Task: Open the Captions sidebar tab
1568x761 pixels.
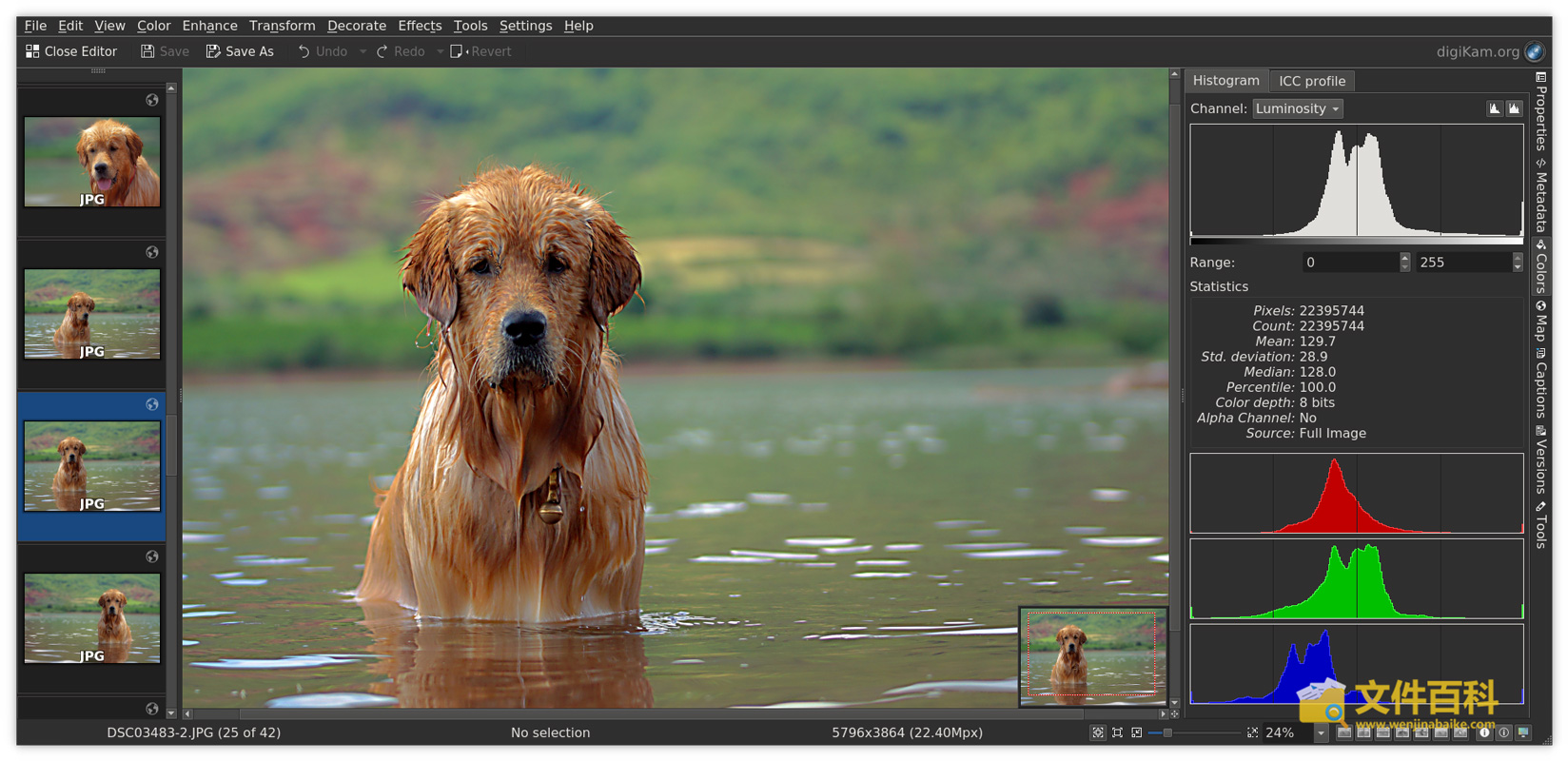Action: [x=1541, y=383]
